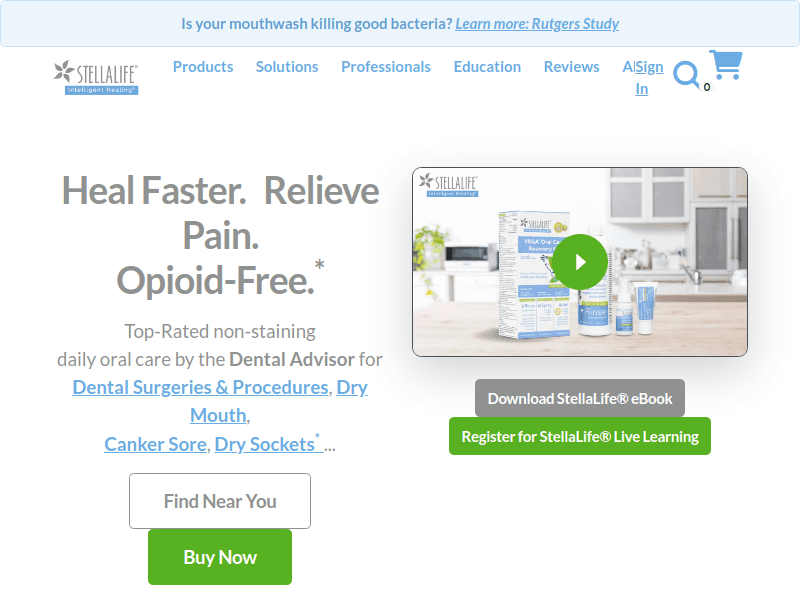Follow the Canker Sore link
This screenshot has height=600, width=800.
[156, 444]
